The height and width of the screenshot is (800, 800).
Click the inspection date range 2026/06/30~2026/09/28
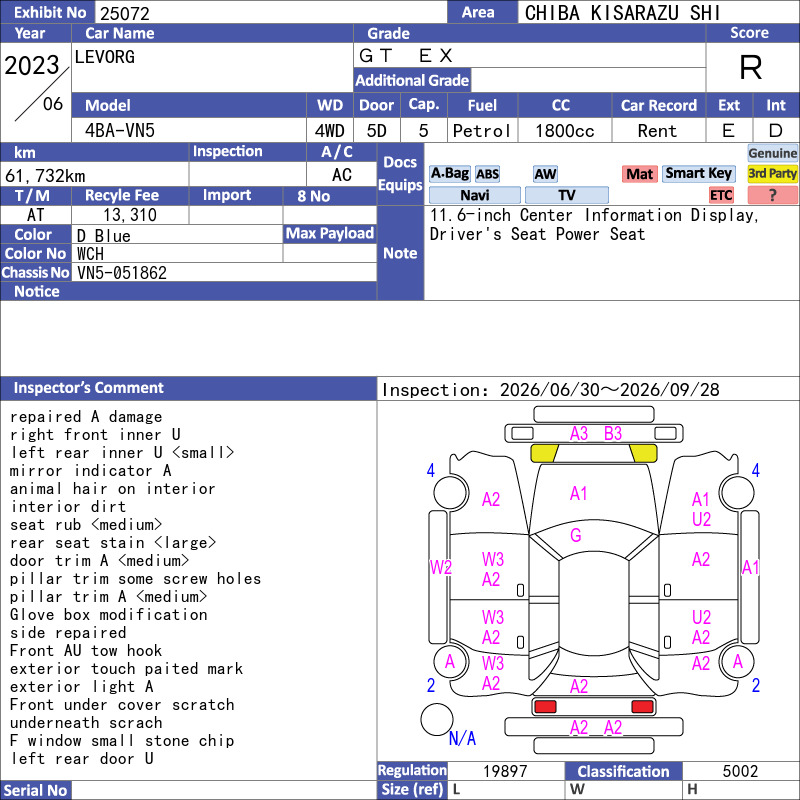point(610,390)
